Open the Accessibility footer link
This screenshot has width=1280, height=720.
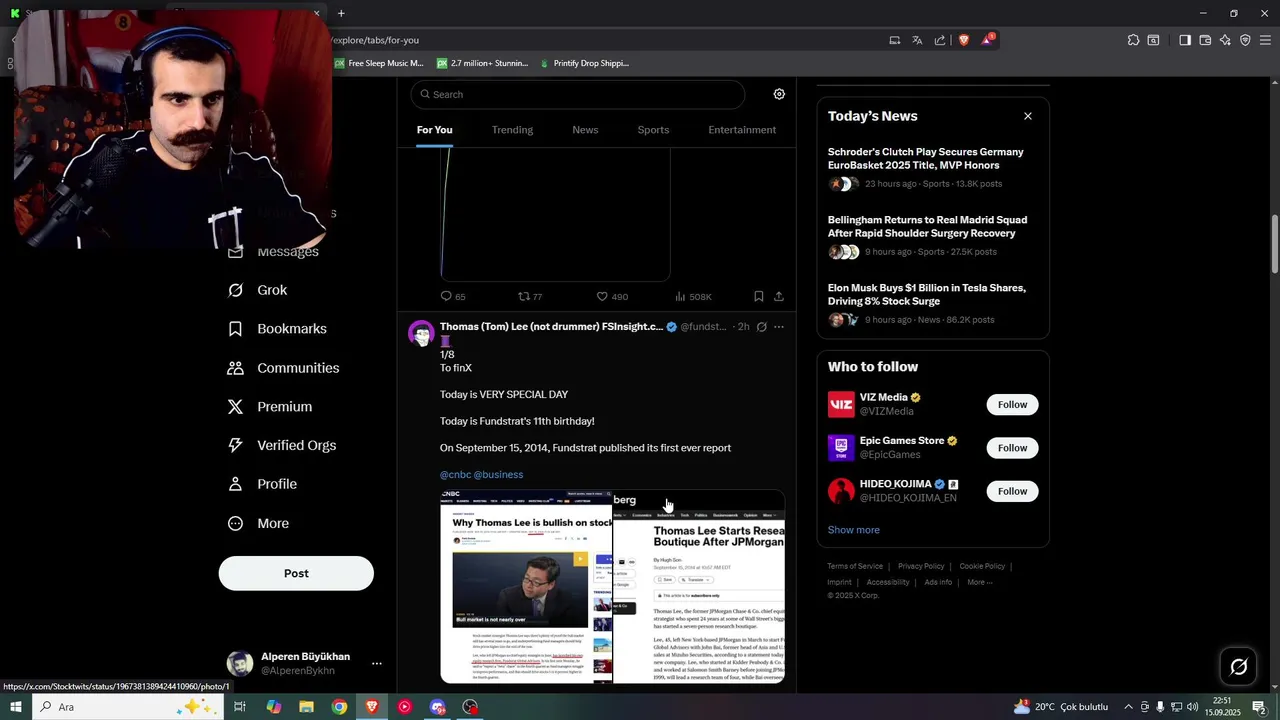(x=888, y=582)
